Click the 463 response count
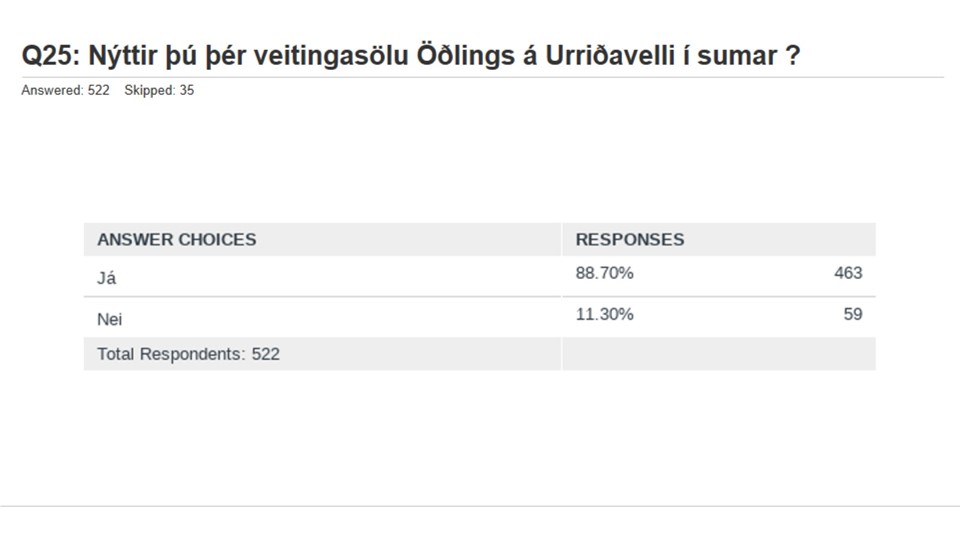Viewport: 960px width, 540px height. tap(848, 273)
